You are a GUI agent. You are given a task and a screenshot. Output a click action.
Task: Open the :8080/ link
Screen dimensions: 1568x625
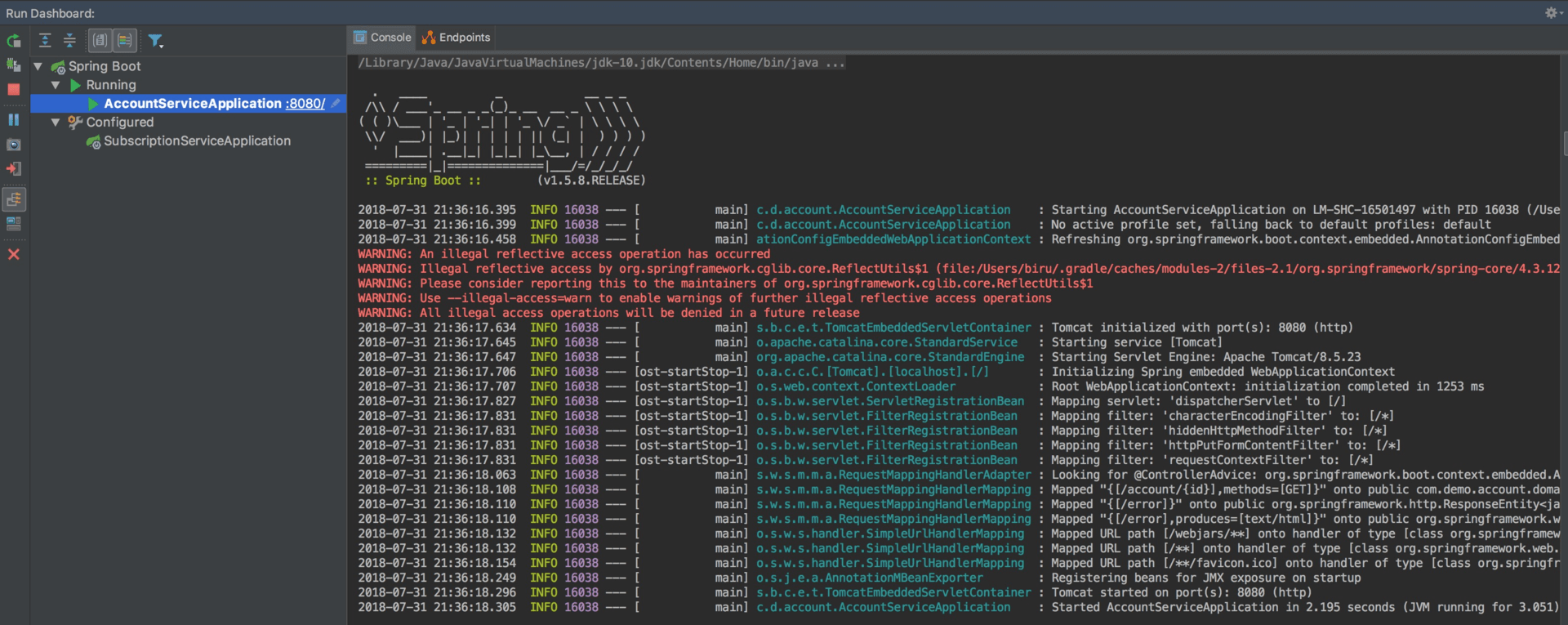305,104
